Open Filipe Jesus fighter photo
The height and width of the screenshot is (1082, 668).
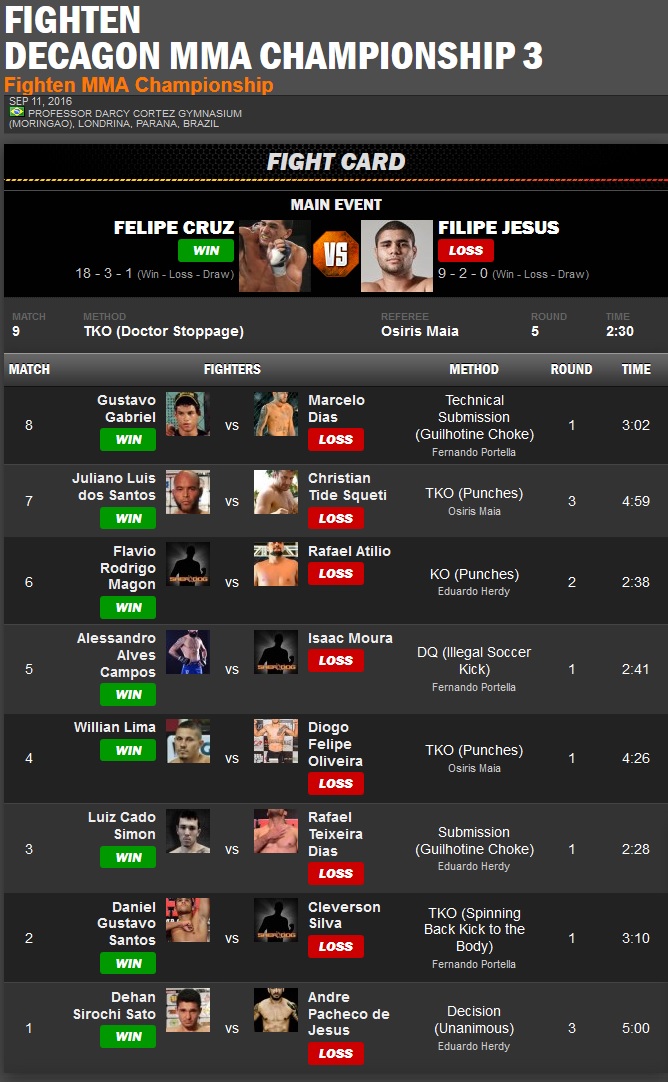click(397, 255)
